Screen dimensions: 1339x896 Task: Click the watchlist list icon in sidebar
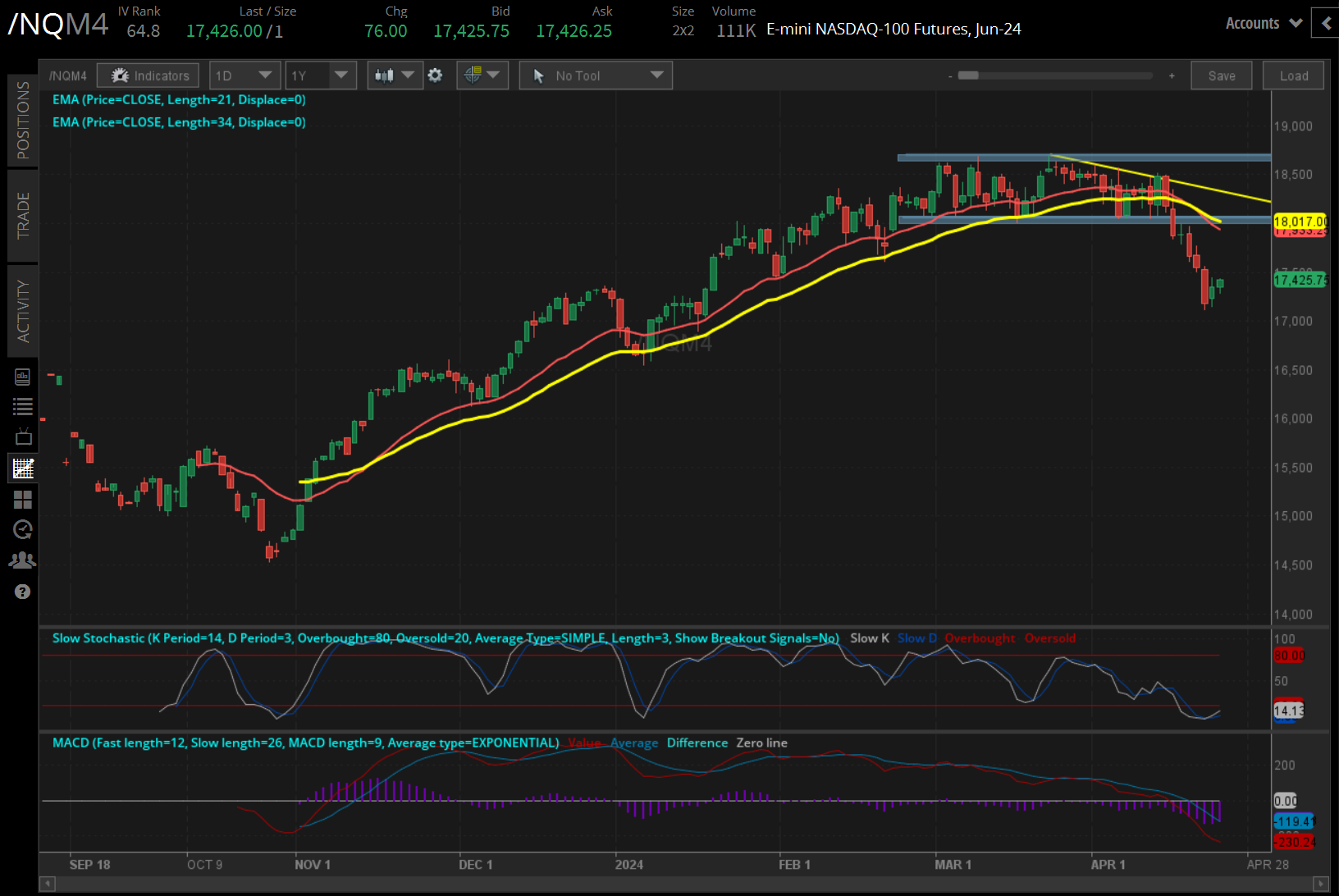[x=22, y=405]
